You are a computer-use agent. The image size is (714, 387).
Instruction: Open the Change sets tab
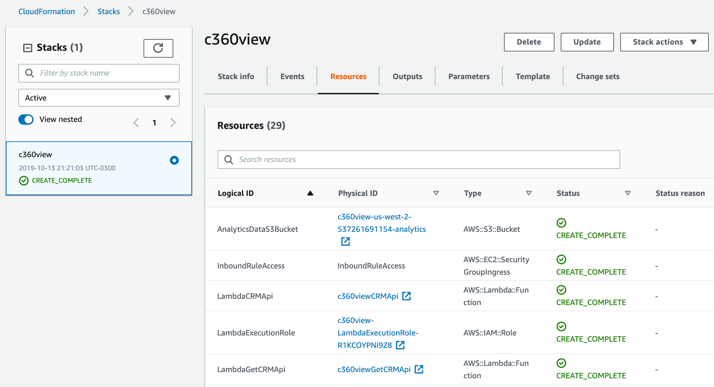coord(597,76)
